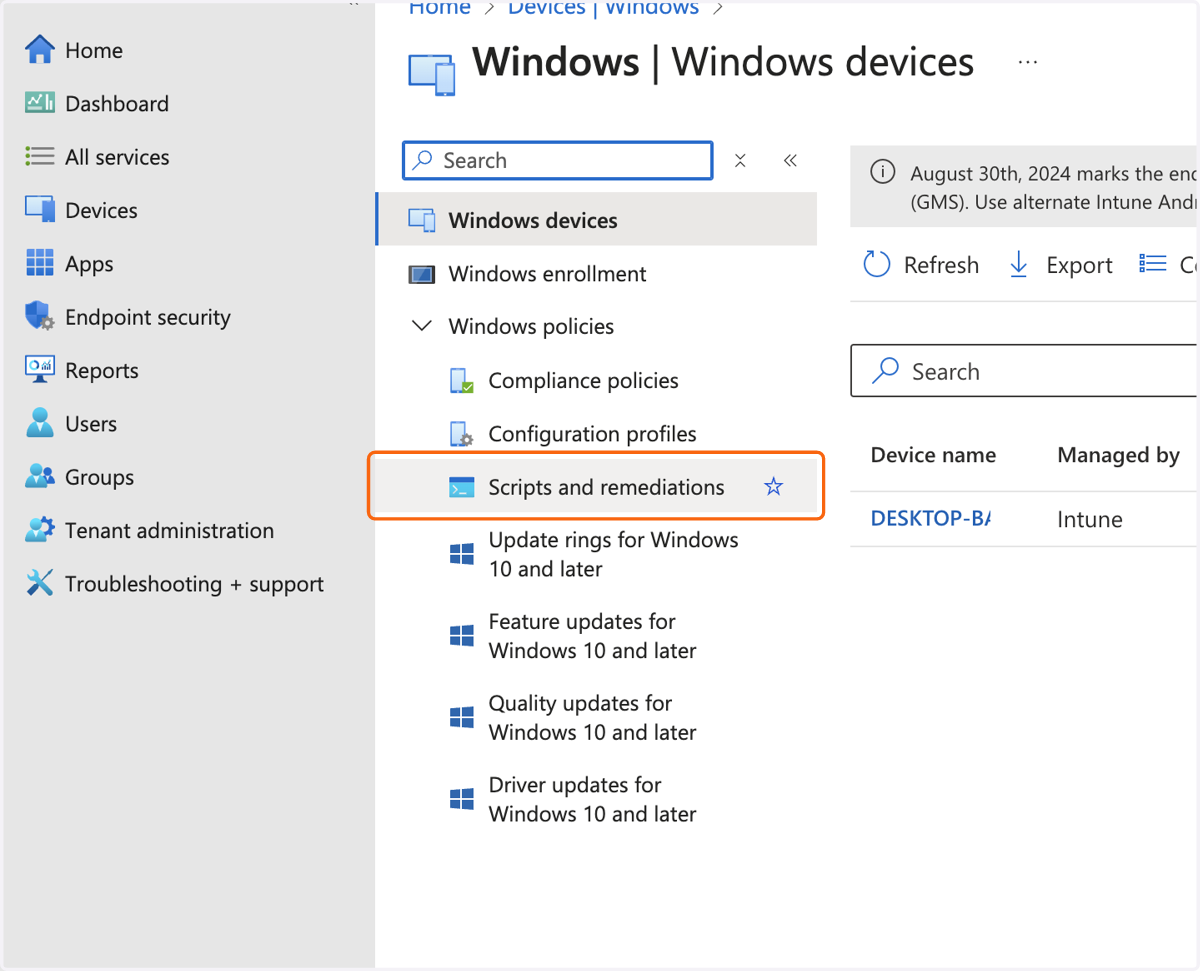Favorite Scripts and remediations with the star

point(773,487)
